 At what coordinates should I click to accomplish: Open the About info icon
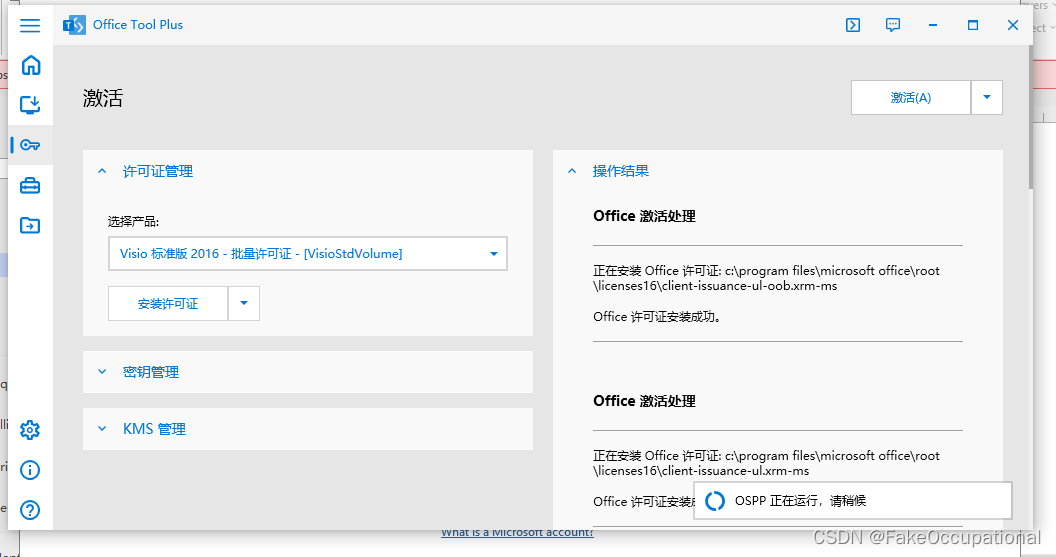30,470
